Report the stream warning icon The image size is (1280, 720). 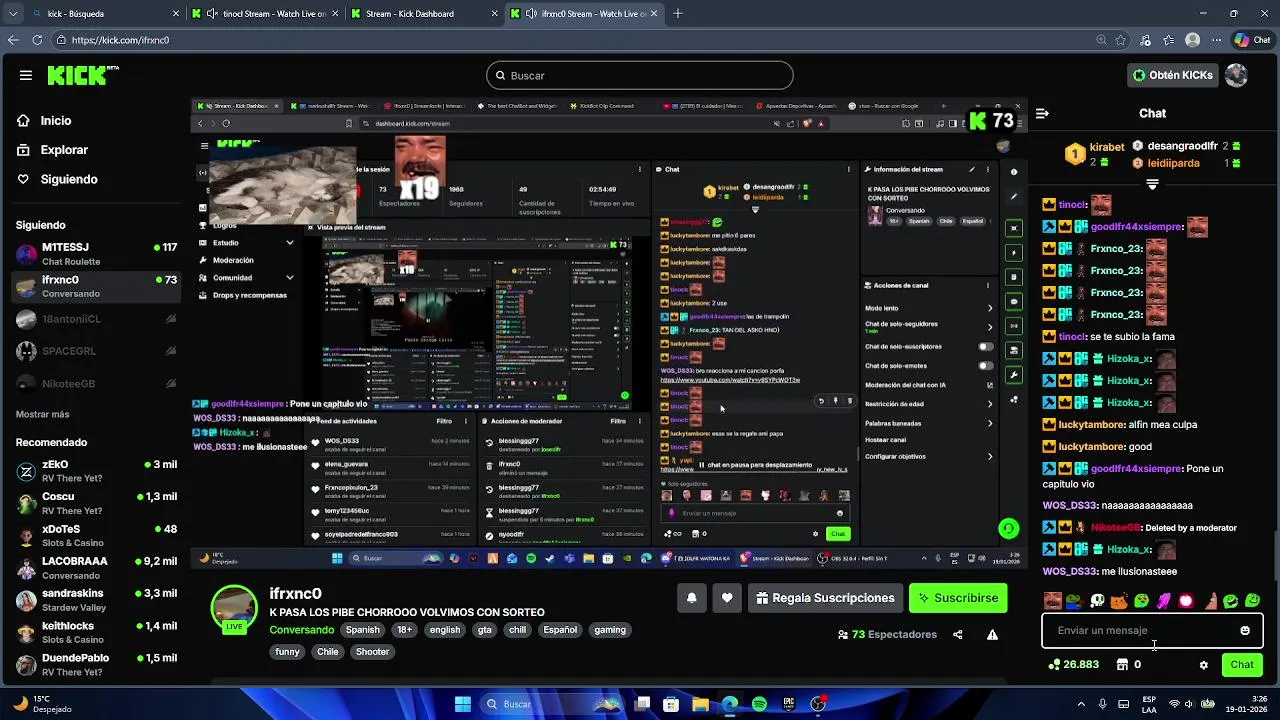pyautogui.click(x=992, y=635)
